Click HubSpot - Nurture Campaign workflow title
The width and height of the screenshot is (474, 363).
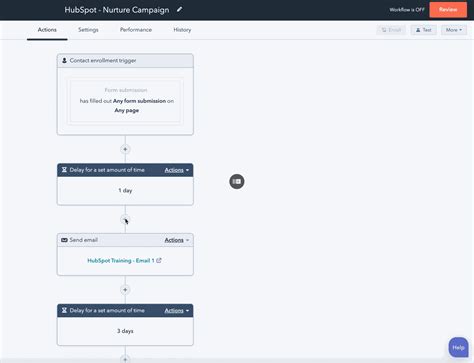click(117, 10)
